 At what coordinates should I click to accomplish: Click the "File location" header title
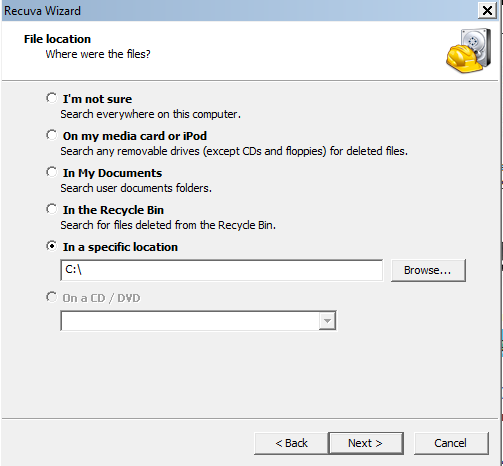(57, 39)
